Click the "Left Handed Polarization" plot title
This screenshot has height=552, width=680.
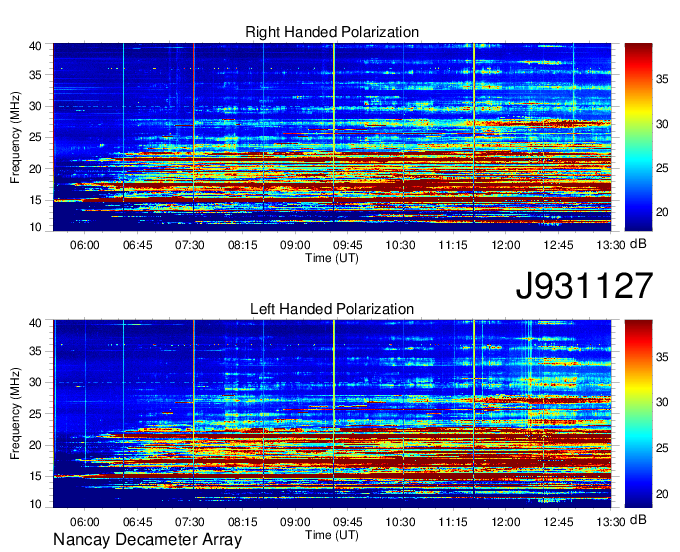tap(332, 309)
